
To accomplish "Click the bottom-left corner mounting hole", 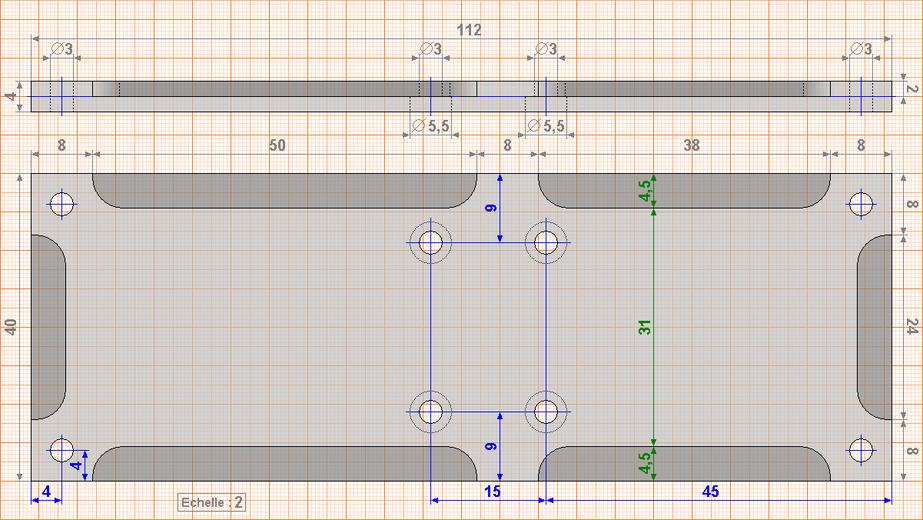I will click(x=63, y=451).
